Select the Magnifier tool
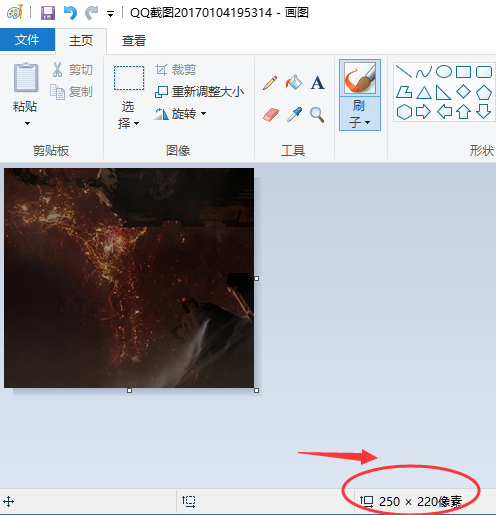Screen dimensions: 496x515 317,115
